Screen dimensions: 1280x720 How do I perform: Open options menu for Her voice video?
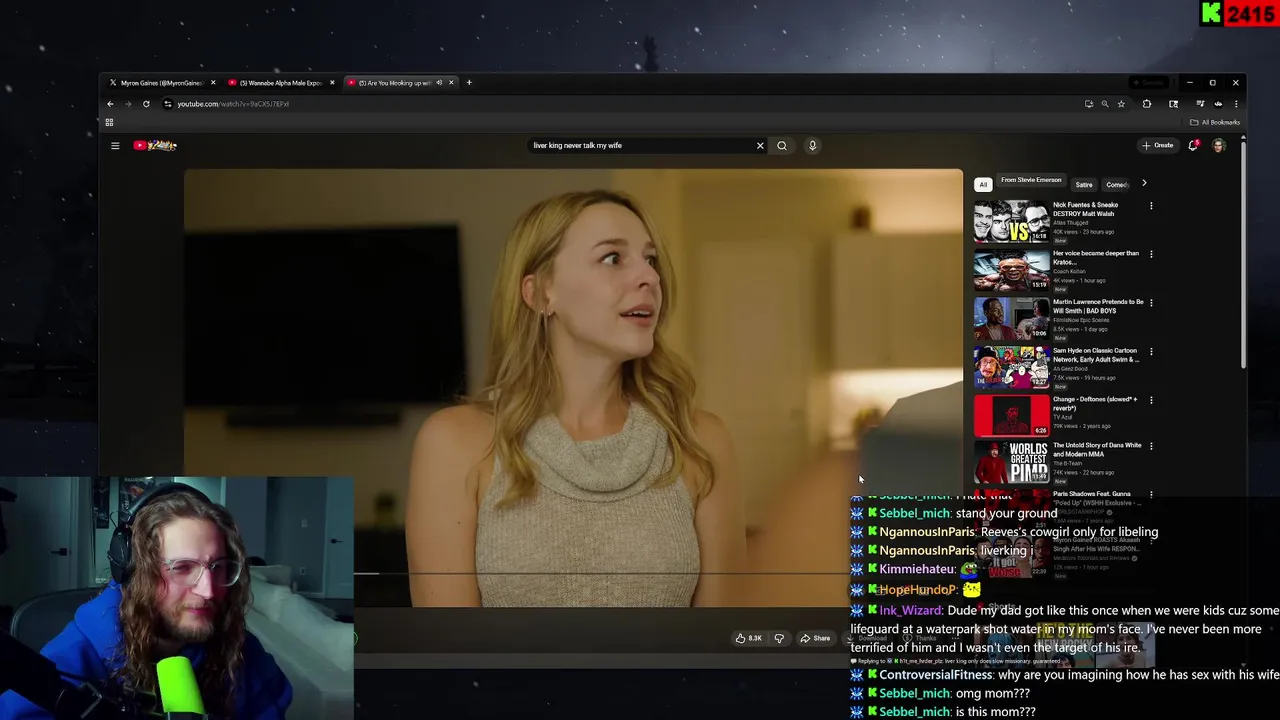click(x=1151, y=254)
